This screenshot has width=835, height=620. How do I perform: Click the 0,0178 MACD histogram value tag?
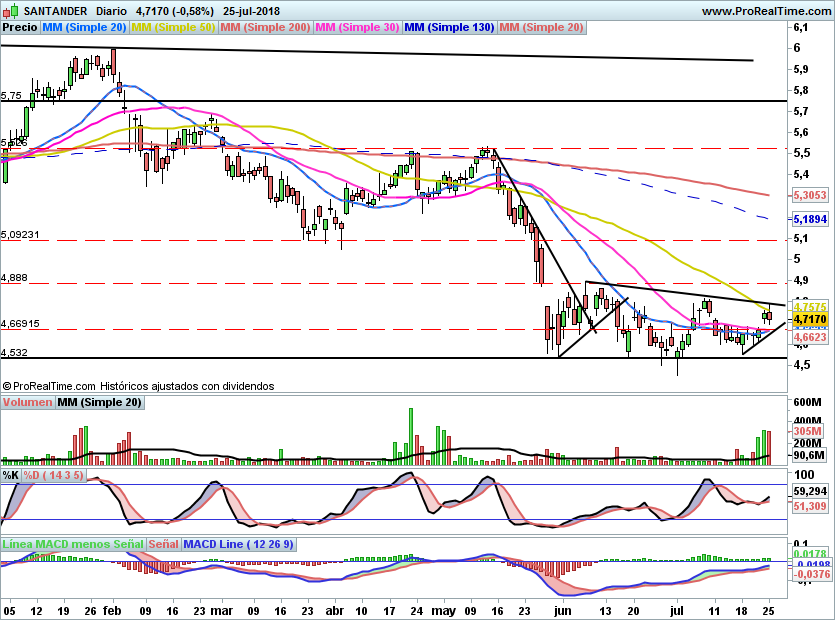coord(811,554)
